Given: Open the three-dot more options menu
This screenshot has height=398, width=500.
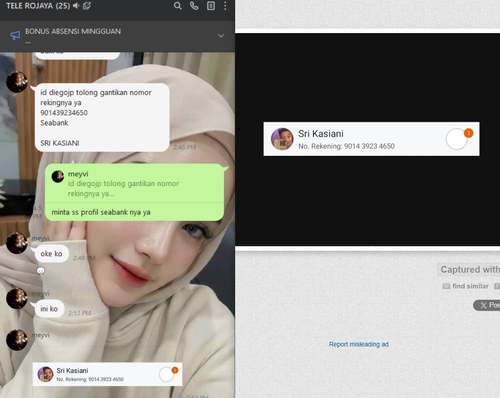Looking at the screenshot, I should click(225, 6).
